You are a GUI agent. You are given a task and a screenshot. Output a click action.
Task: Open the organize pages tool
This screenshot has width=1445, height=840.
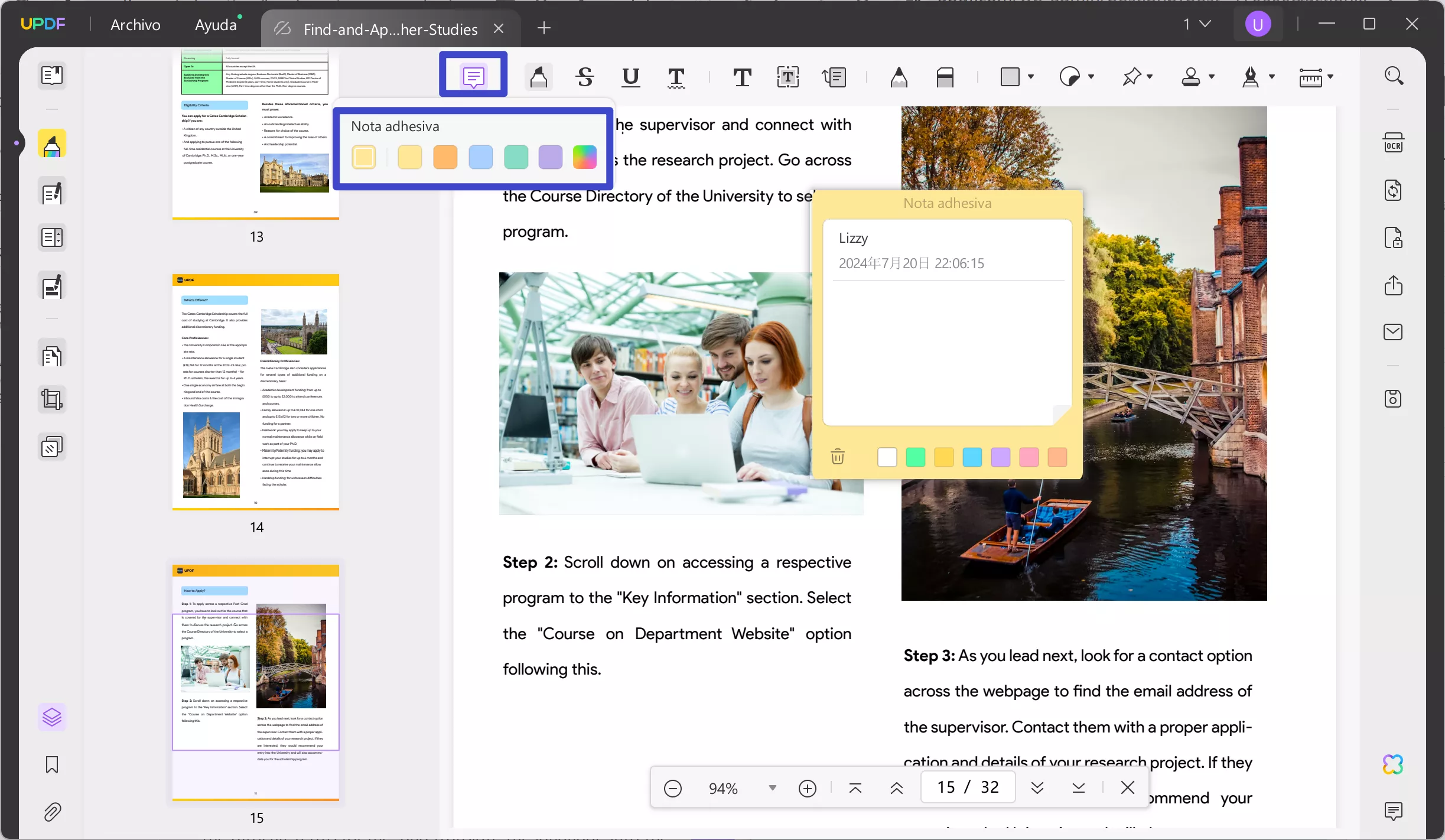[x=52, y=354]
